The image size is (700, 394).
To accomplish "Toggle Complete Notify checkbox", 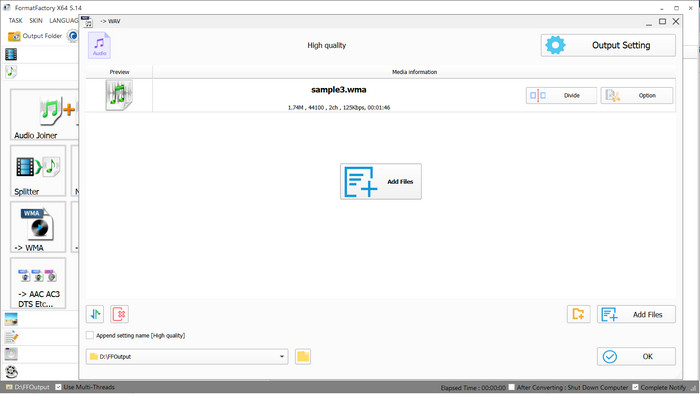I will tap(635, 387).
